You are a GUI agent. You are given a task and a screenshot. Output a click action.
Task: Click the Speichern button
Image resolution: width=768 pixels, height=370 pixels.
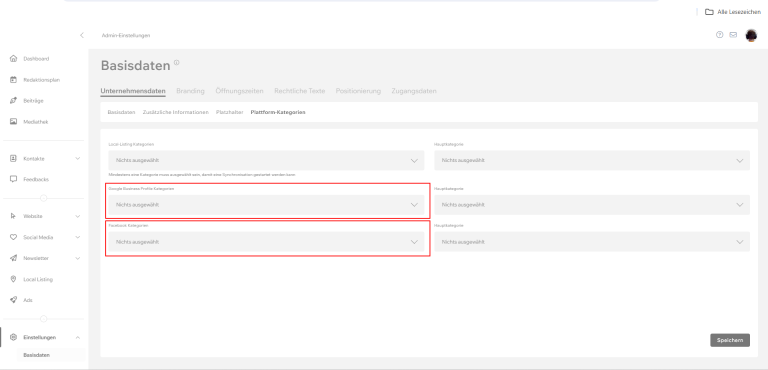pos(730,340)
